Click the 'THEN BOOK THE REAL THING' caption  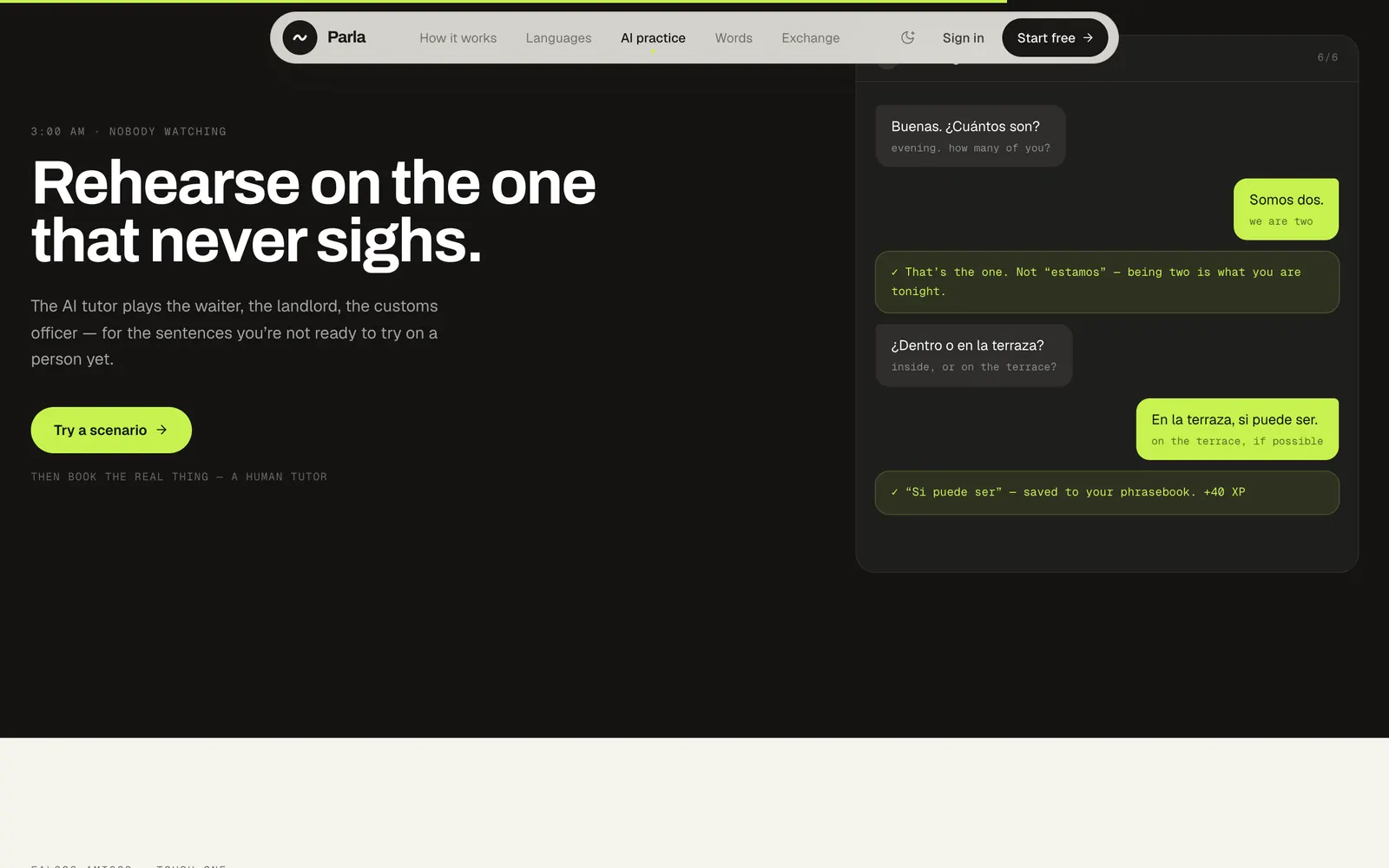pyautogui.click(x=179, y=477)
